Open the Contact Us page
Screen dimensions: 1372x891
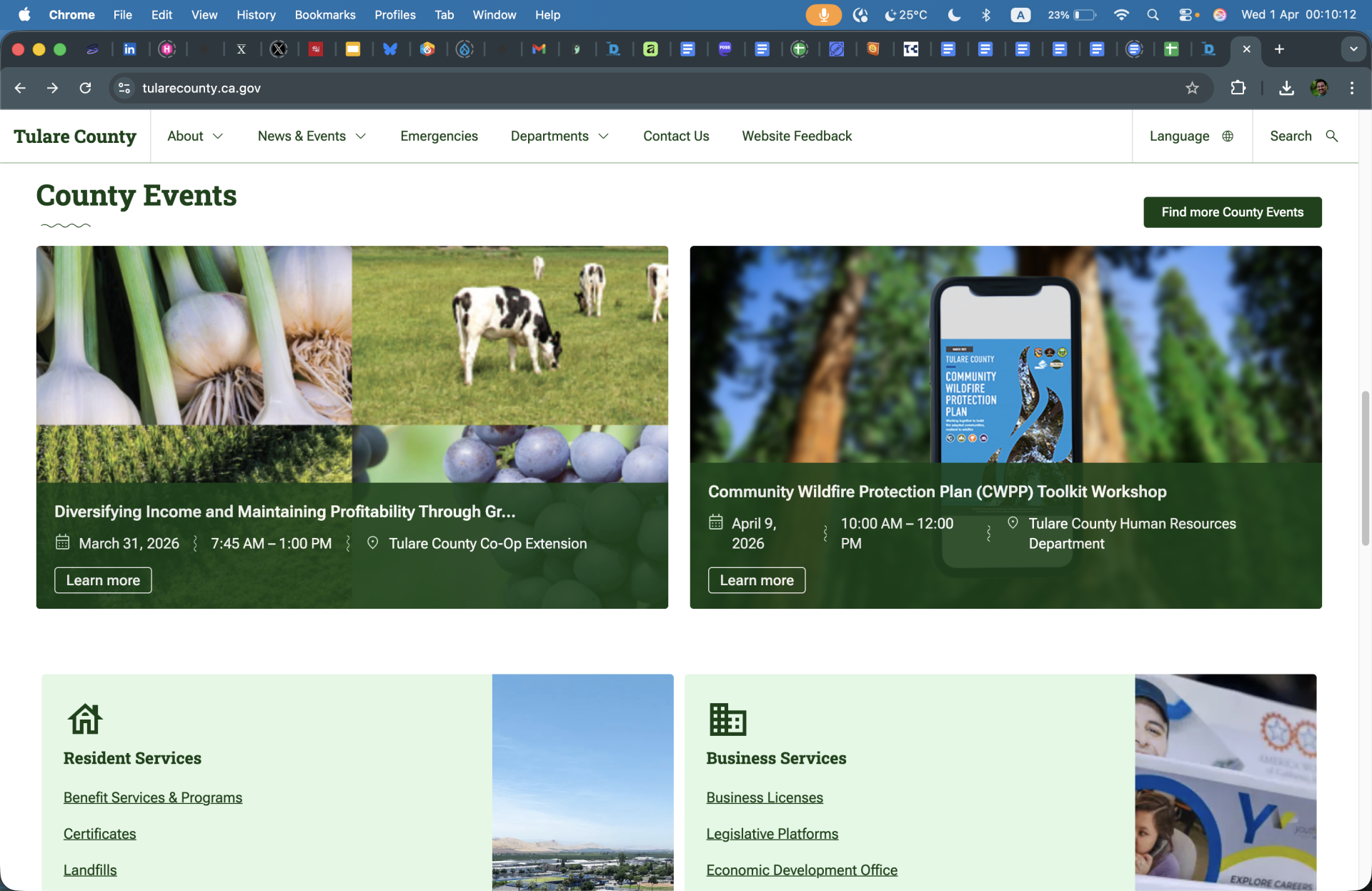pyautogui.click(x=676, y=136)
